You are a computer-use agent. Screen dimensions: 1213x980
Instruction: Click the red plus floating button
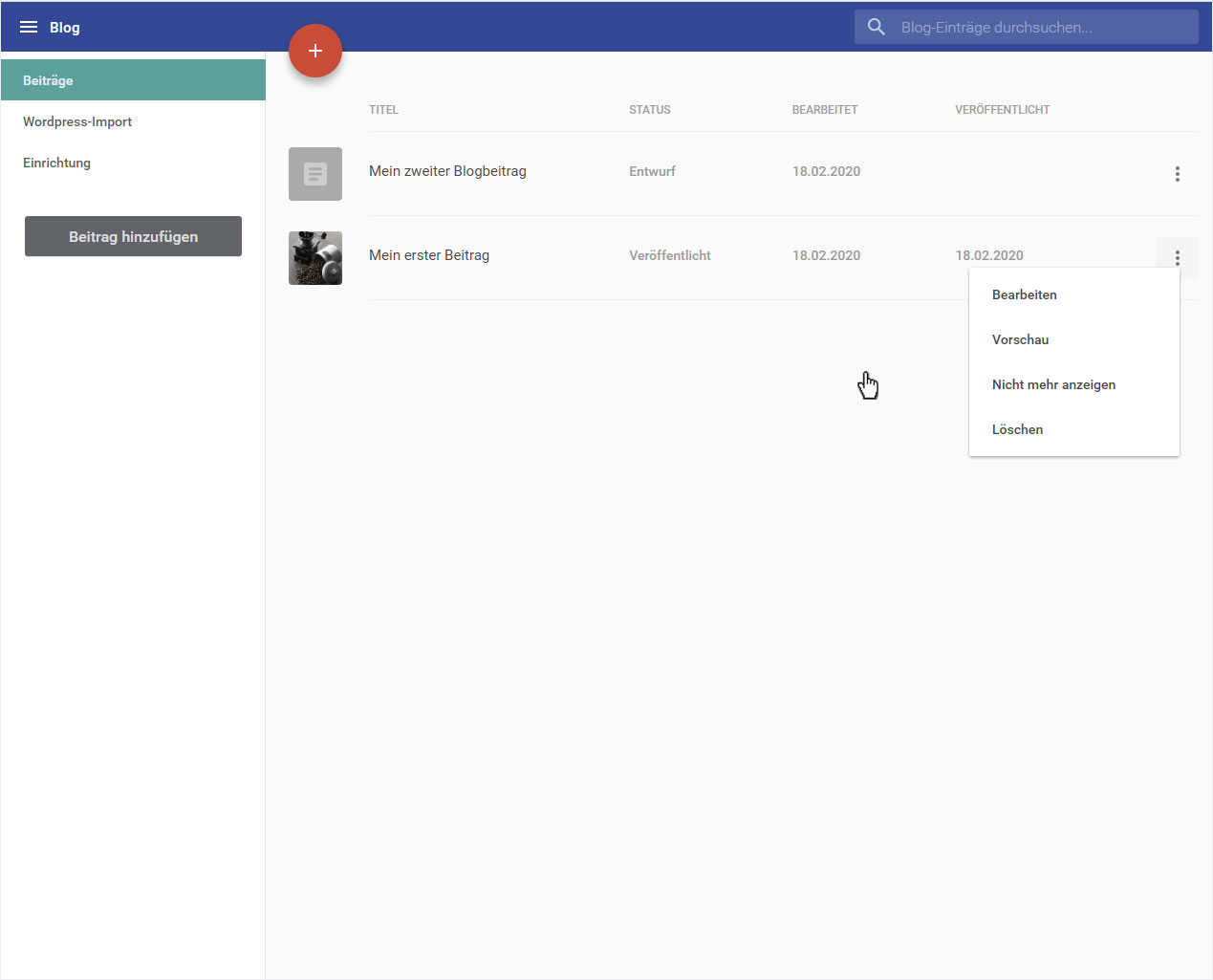pyautogui.click(x=315, y=51)
